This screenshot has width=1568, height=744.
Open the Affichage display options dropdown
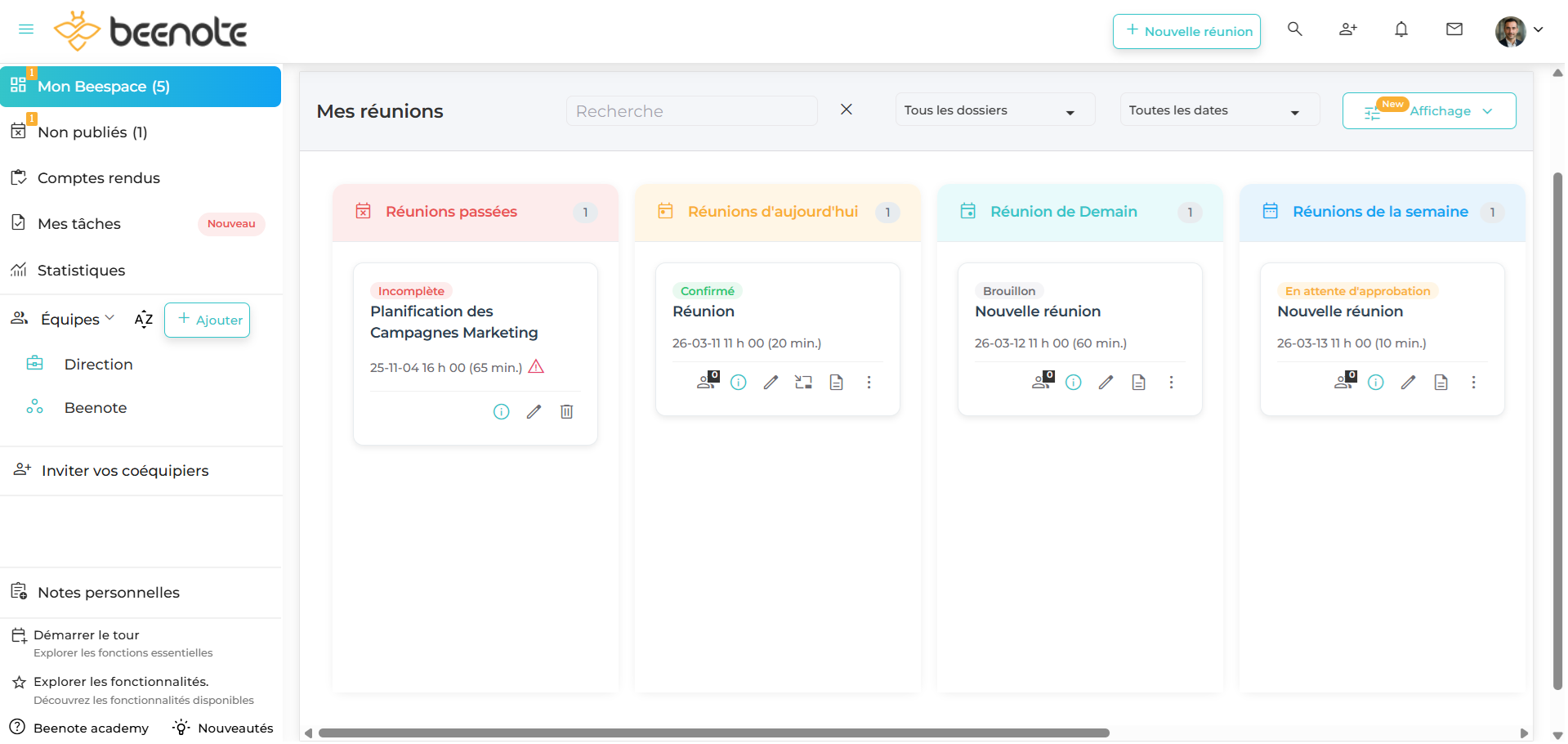1428,111
